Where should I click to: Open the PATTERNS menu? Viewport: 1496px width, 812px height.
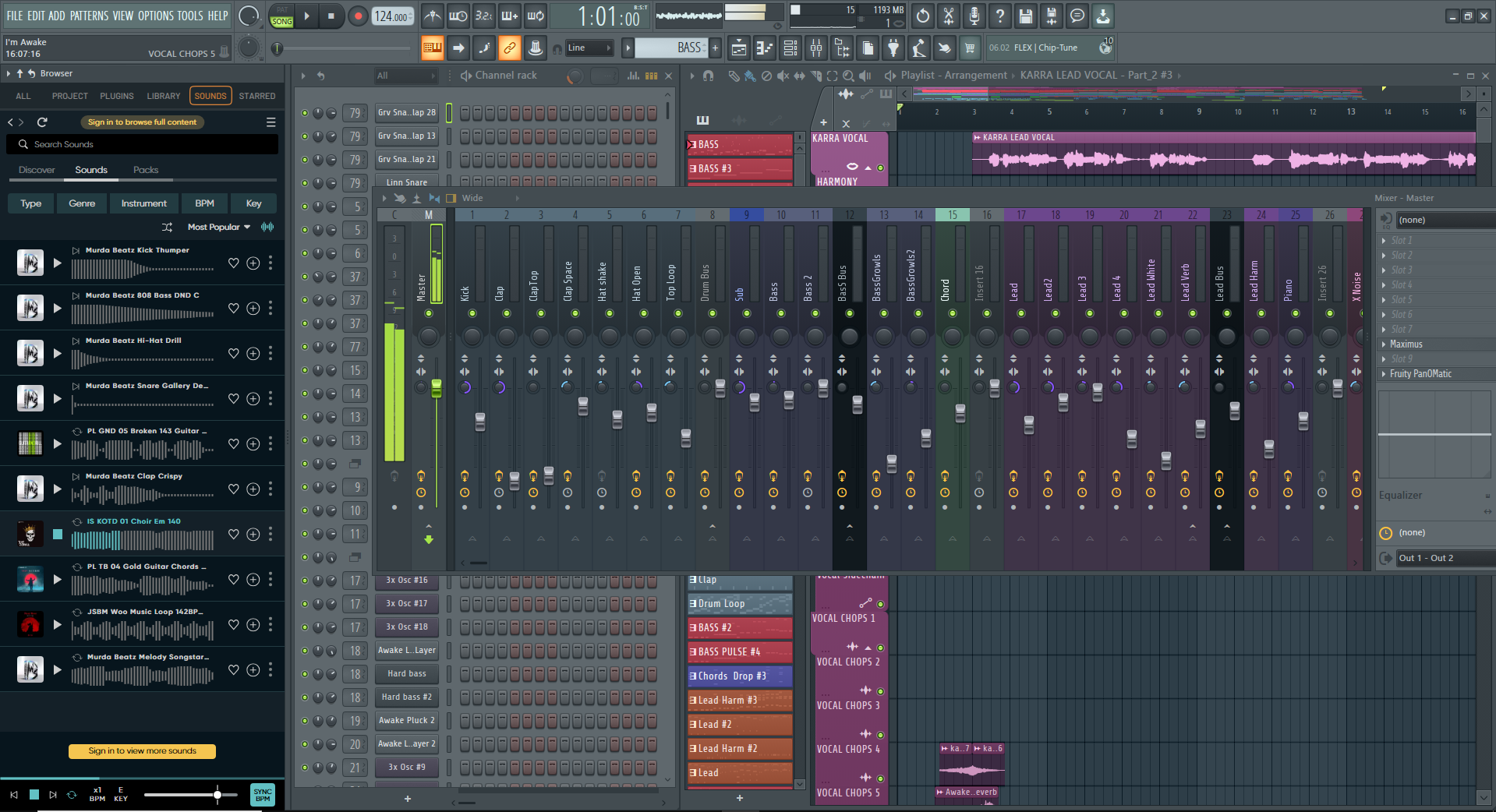[x=90, y=14]
